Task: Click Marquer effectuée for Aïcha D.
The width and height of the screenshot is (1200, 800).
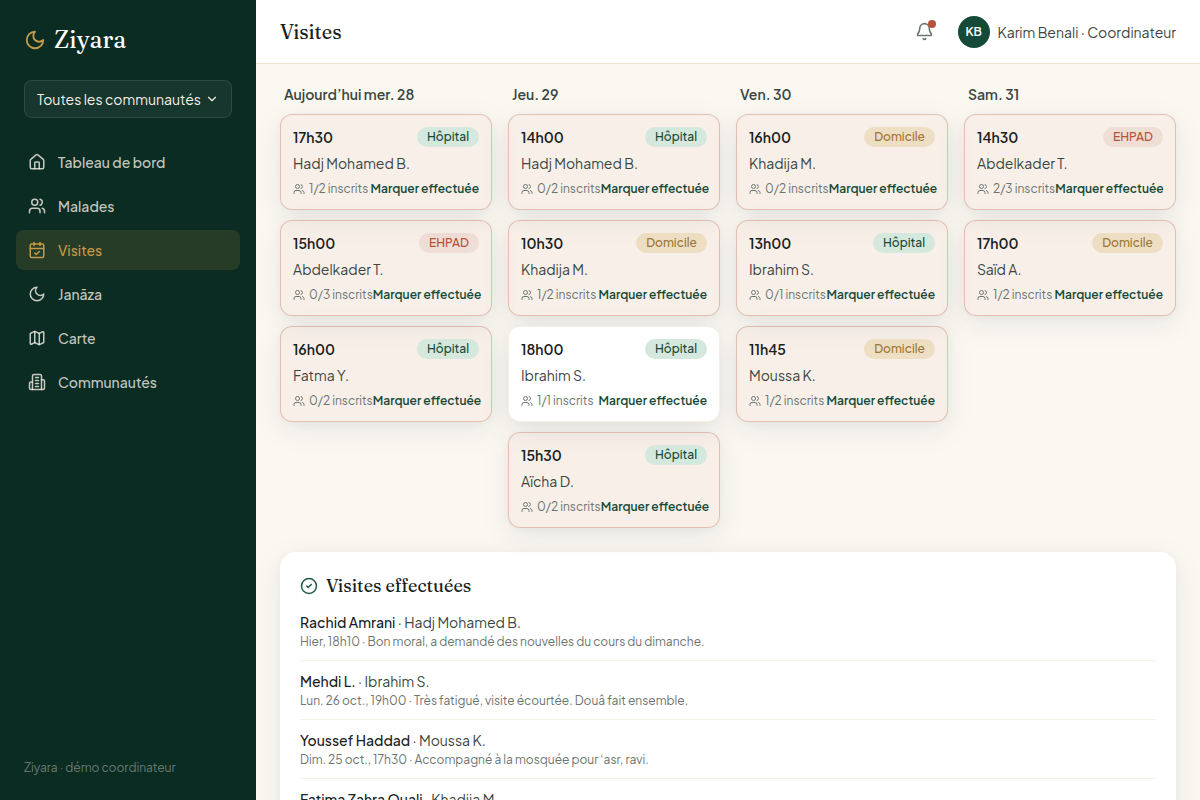Action: 655,507
